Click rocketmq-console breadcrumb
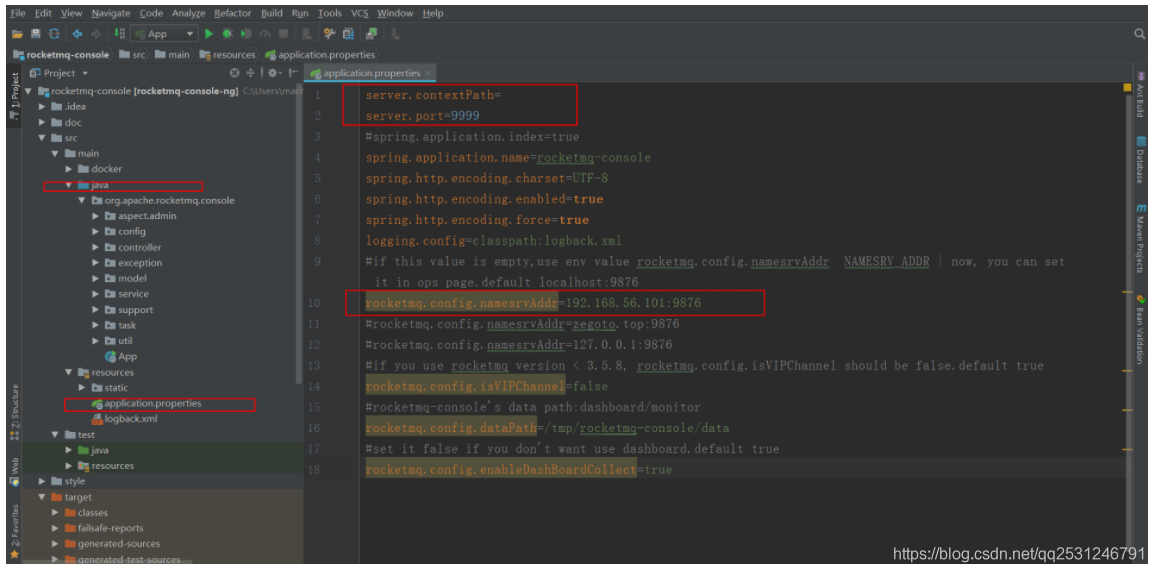This screenshot has width=1154, height=573. tap(62, 54)
